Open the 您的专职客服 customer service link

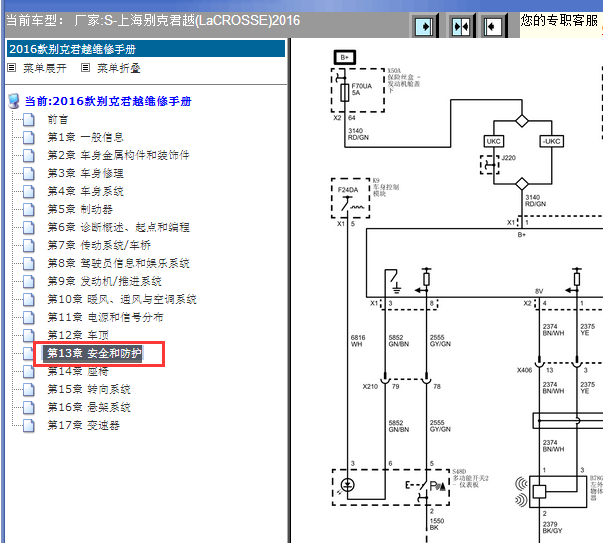(560, 20)
